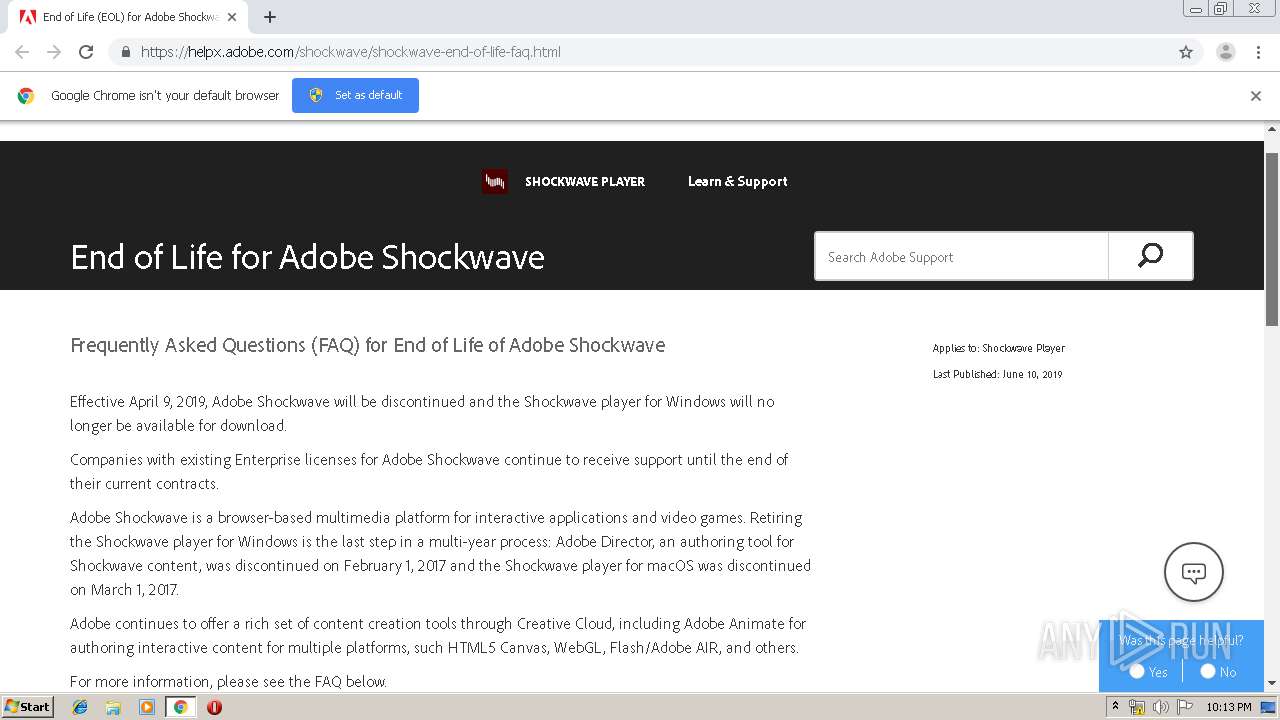The height and width of the screenshot is (720, 1280).
Task: Open File Explorer from taskbar
Action: click(113, 707)
